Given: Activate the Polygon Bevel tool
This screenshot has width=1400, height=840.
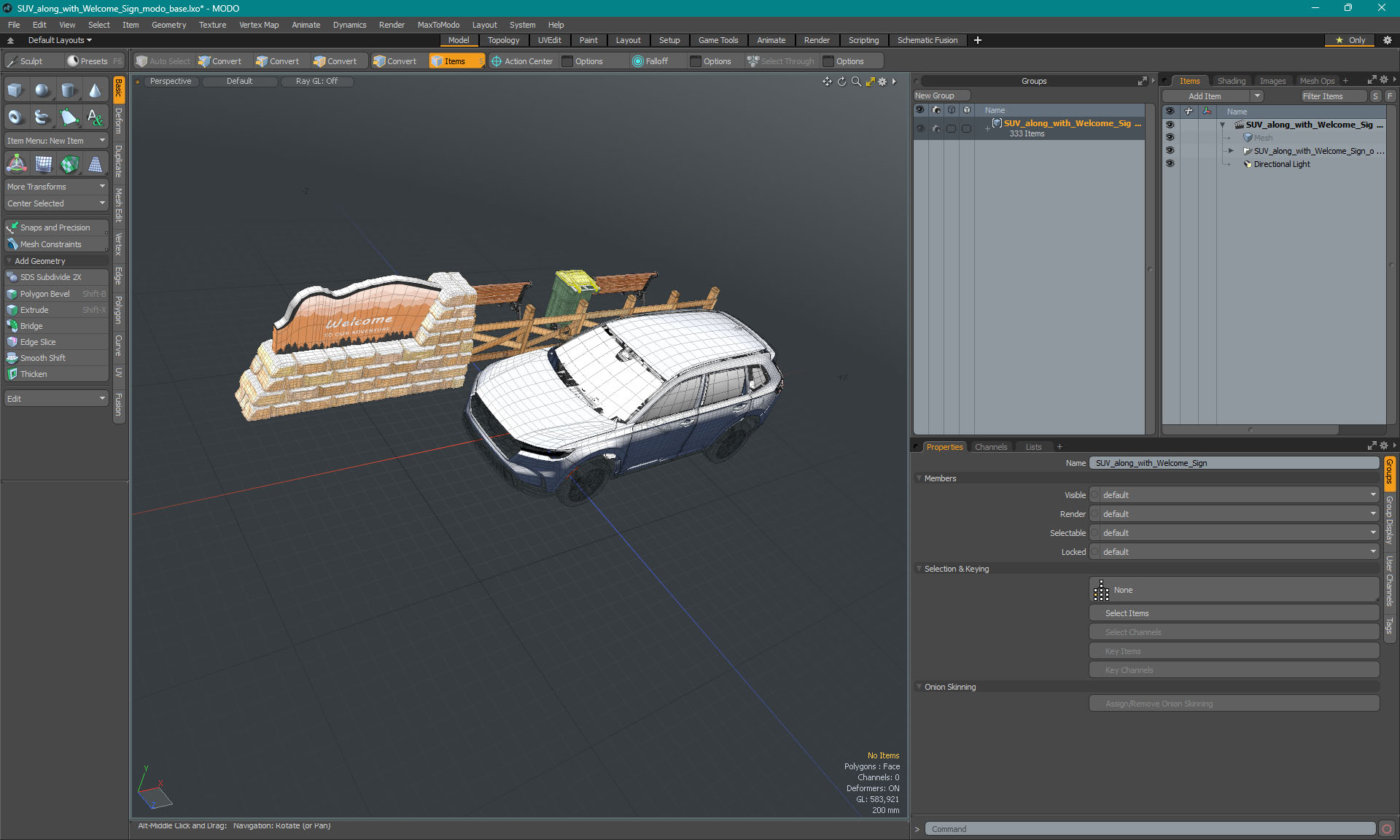Looking at the screenshot, I should click(x=56, y=294).
